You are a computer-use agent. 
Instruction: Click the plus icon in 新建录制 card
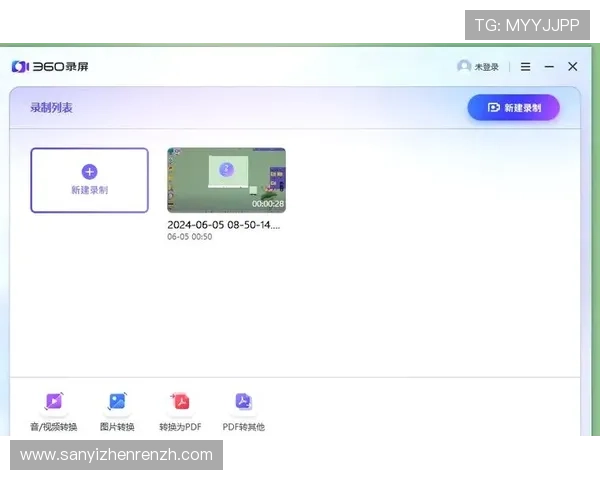tap(90, 171)
